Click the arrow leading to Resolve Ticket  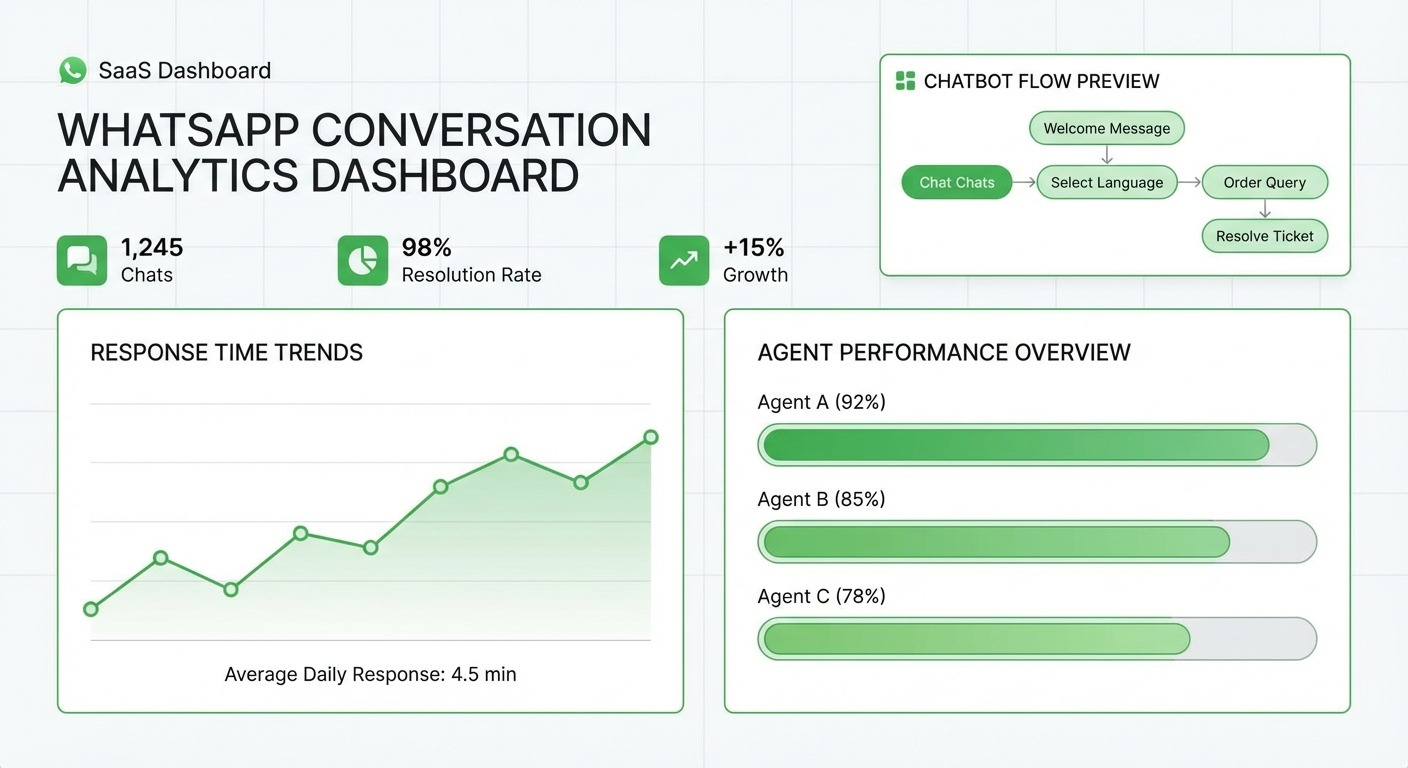(x=1264, y=209)
